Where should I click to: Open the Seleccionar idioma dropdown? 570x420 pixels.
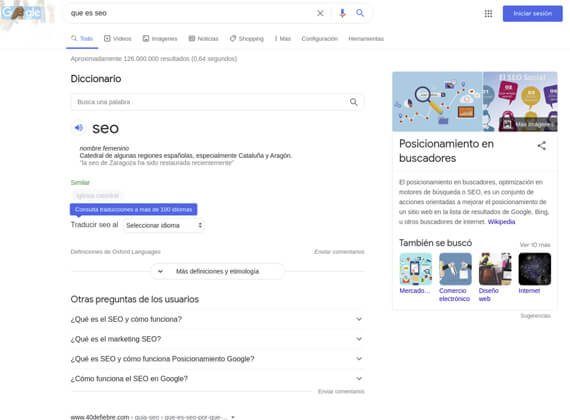[x=164, y=225]
